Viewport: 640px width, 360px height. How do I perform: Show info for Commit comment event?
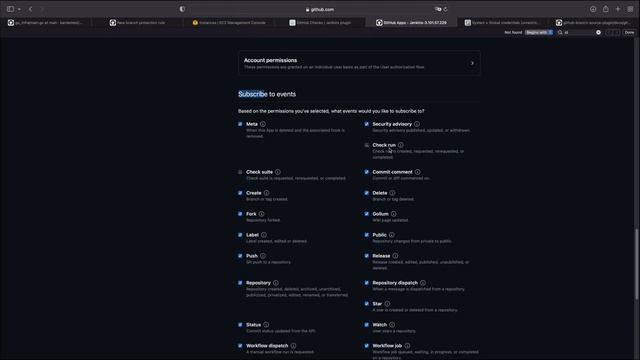point(418,172)
